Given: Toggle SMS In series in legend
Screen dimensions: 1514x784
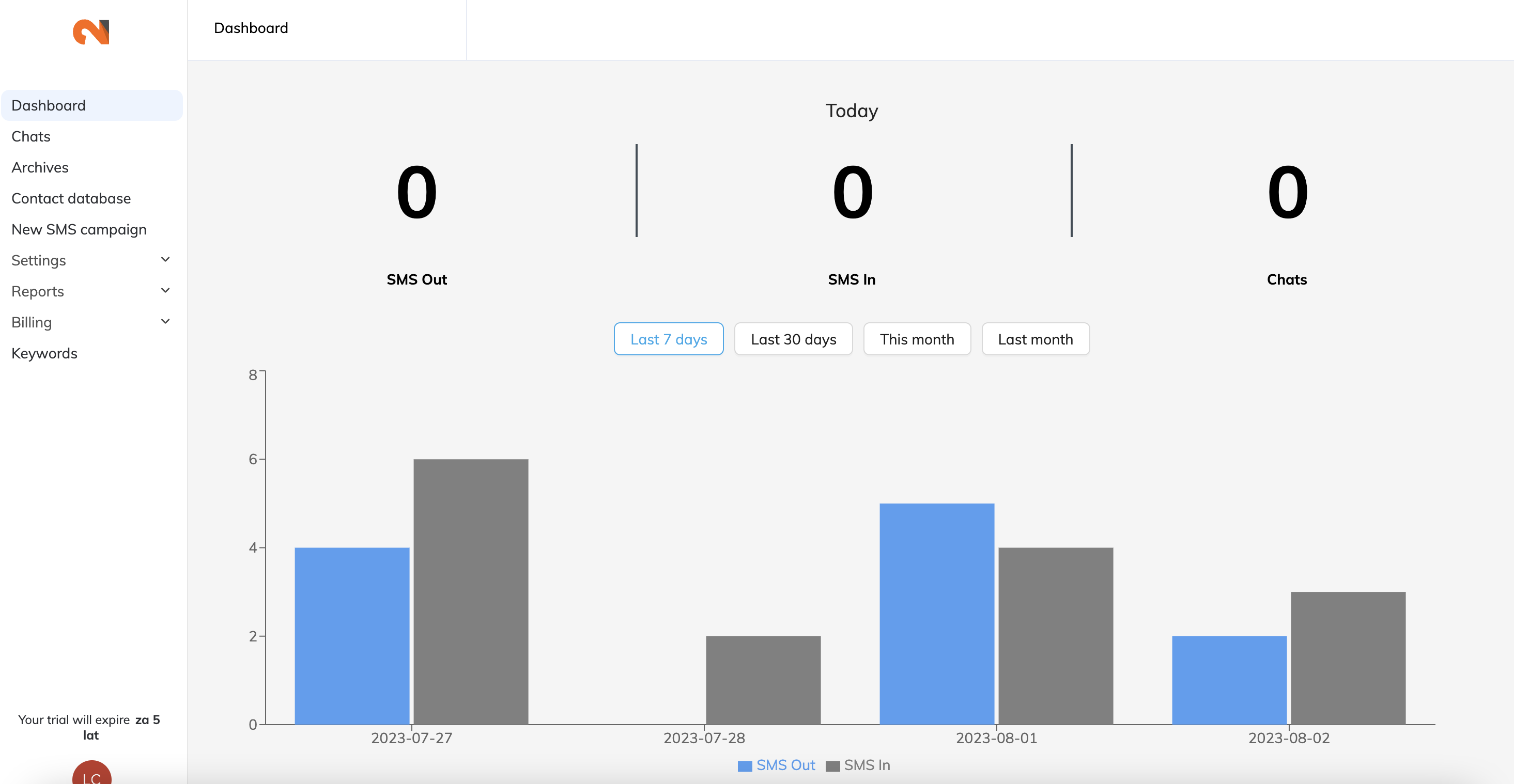Looking at the screenshot, I should click(859, 765).
